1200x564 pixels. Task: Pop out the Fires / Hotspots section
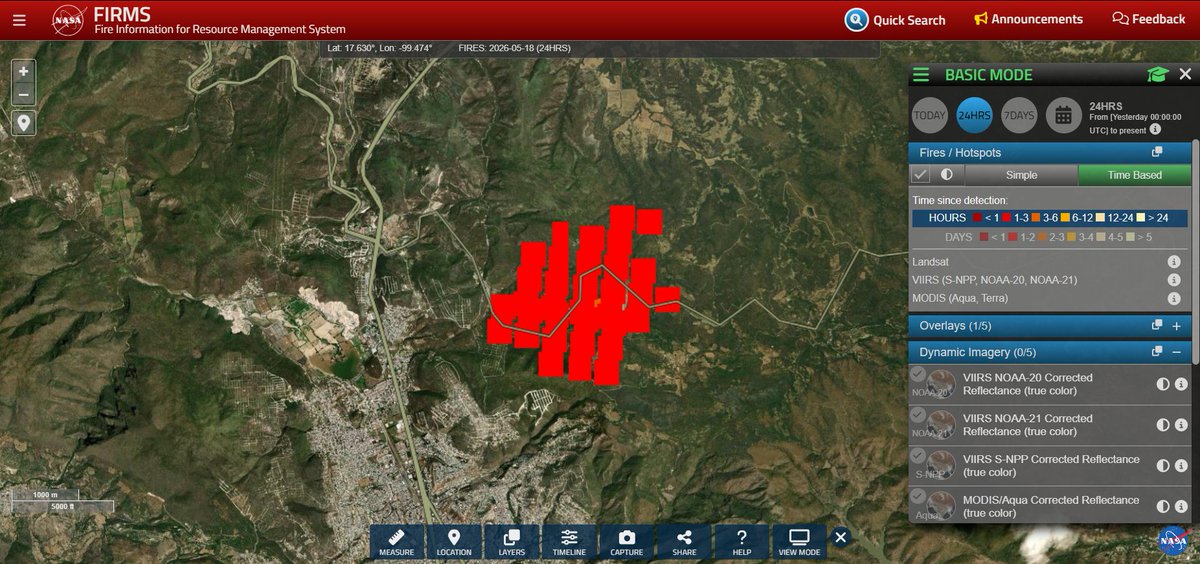tap(1157, 153)
